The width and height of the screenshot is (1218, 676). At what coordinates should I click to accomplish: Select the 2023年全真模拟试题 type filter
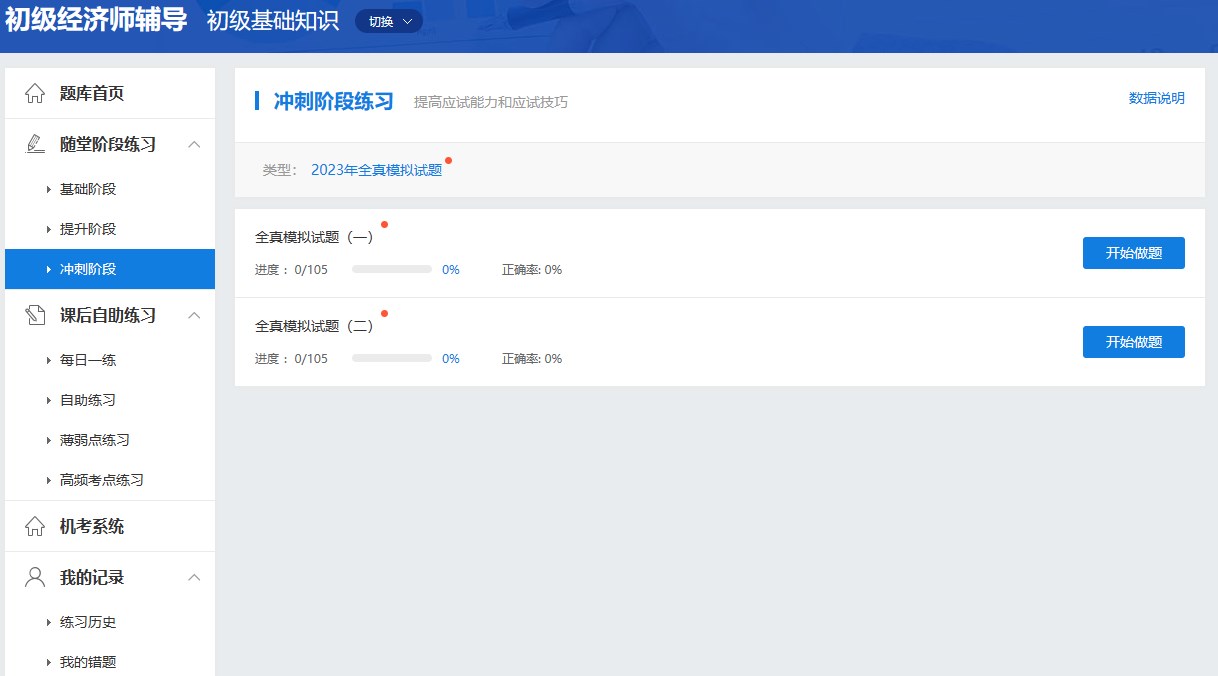(376, 170)
